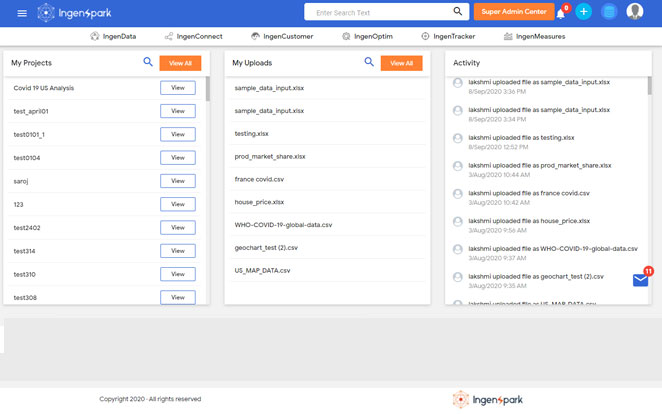Select france covid.csv in My Uploads
The image size is (662, 414).
(x=259, y=179)
